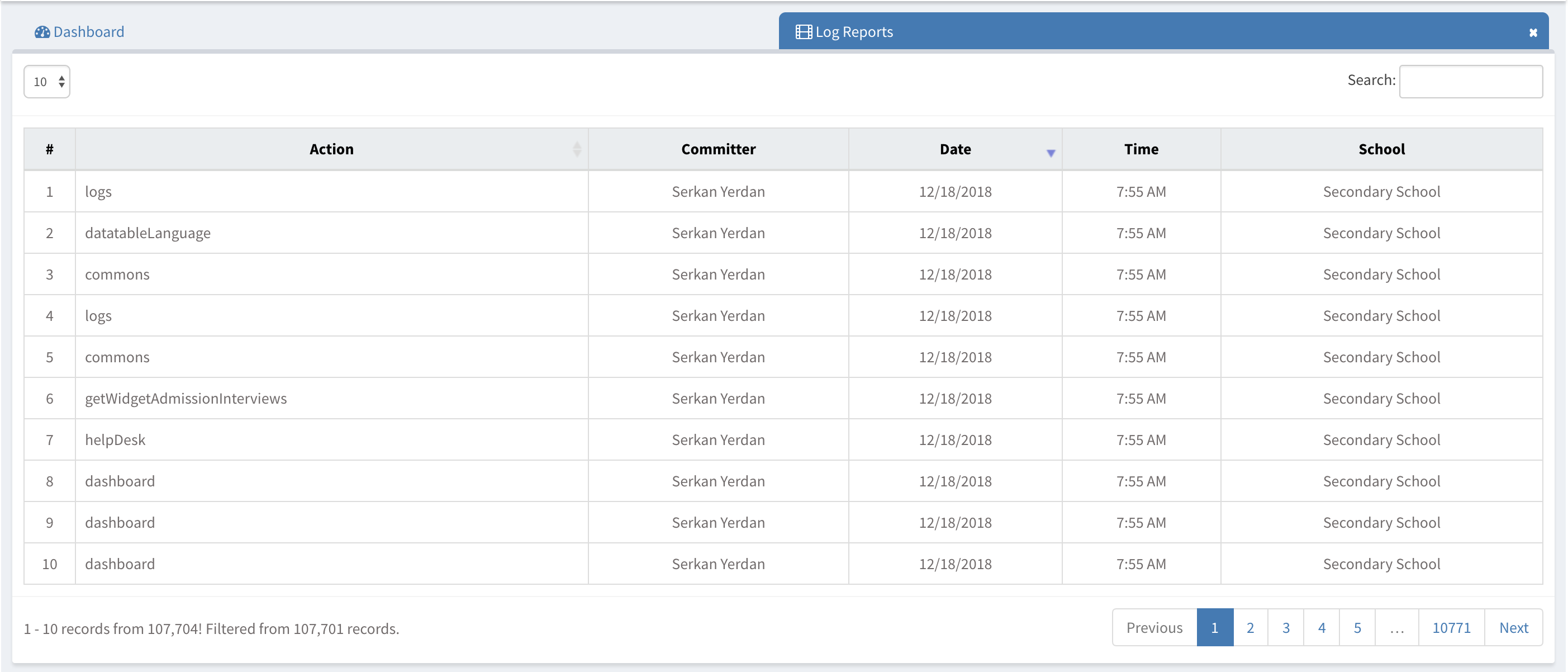Go to page 3

pos(1286,627)
